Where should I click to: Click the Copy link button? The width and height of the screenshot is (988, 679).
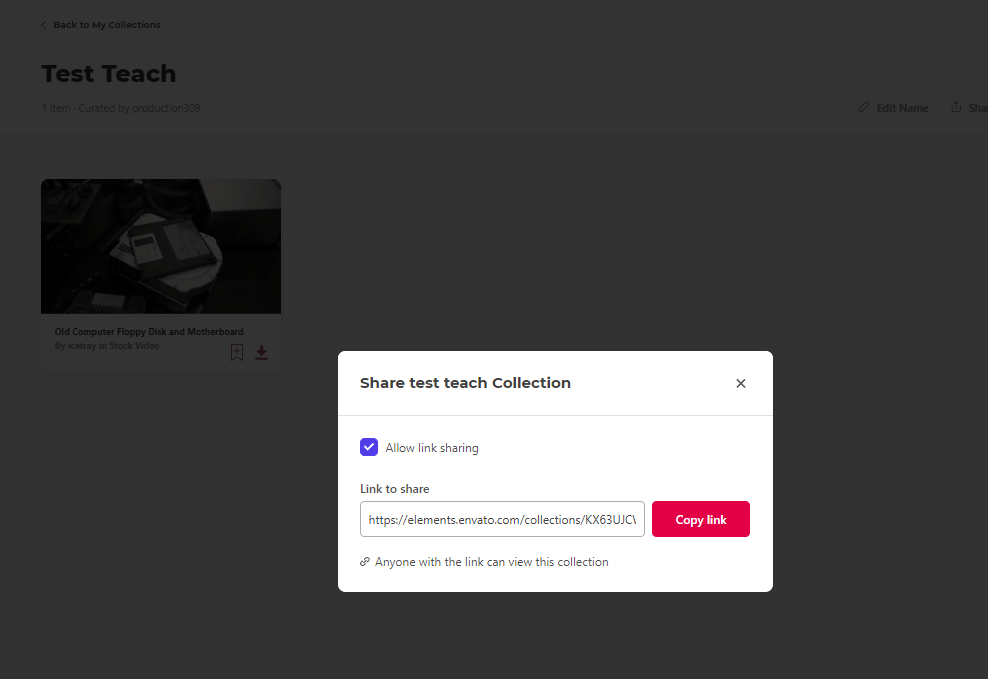[x=701, y=519]
